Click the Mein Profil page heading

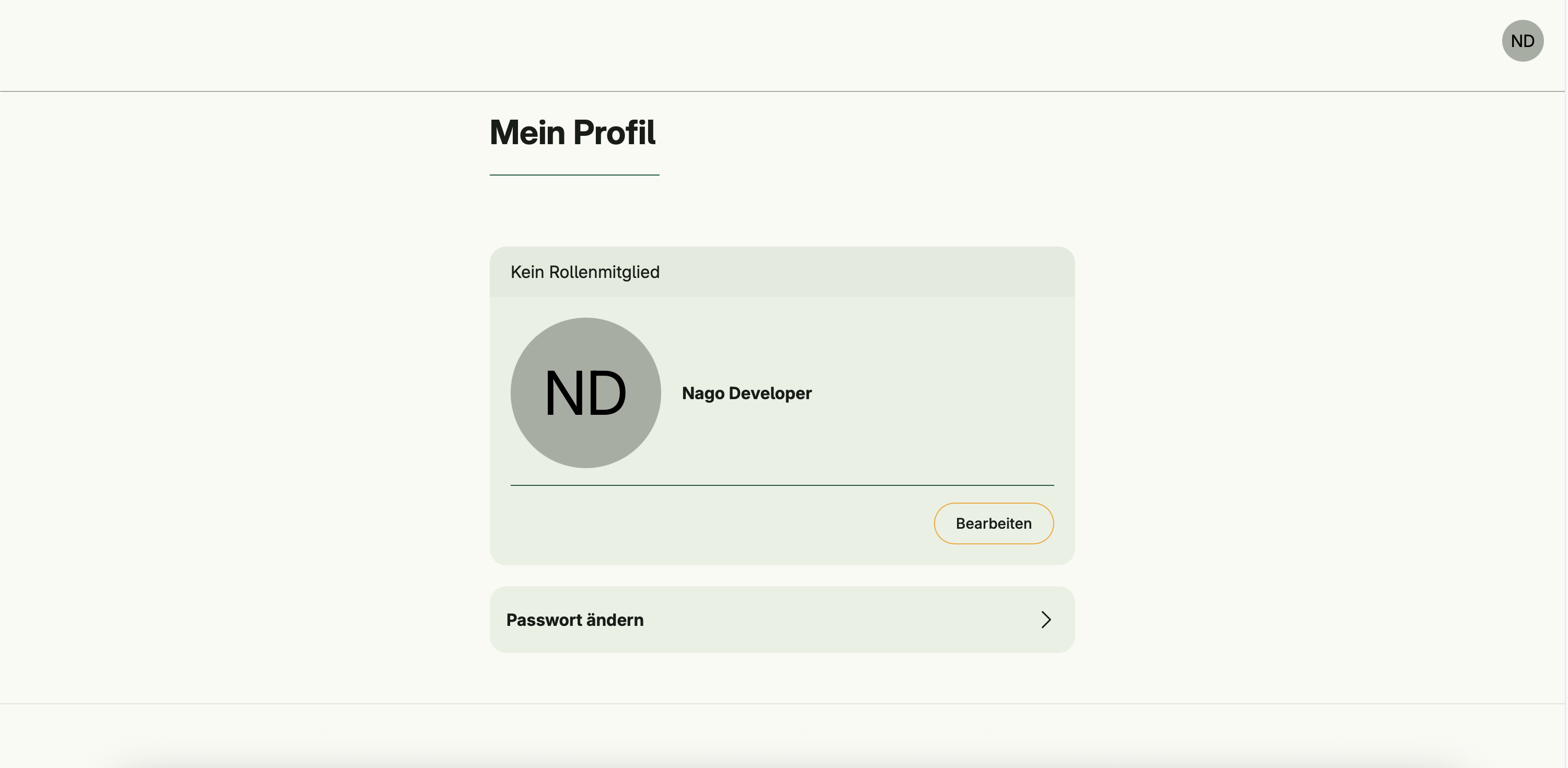[572, 132]
